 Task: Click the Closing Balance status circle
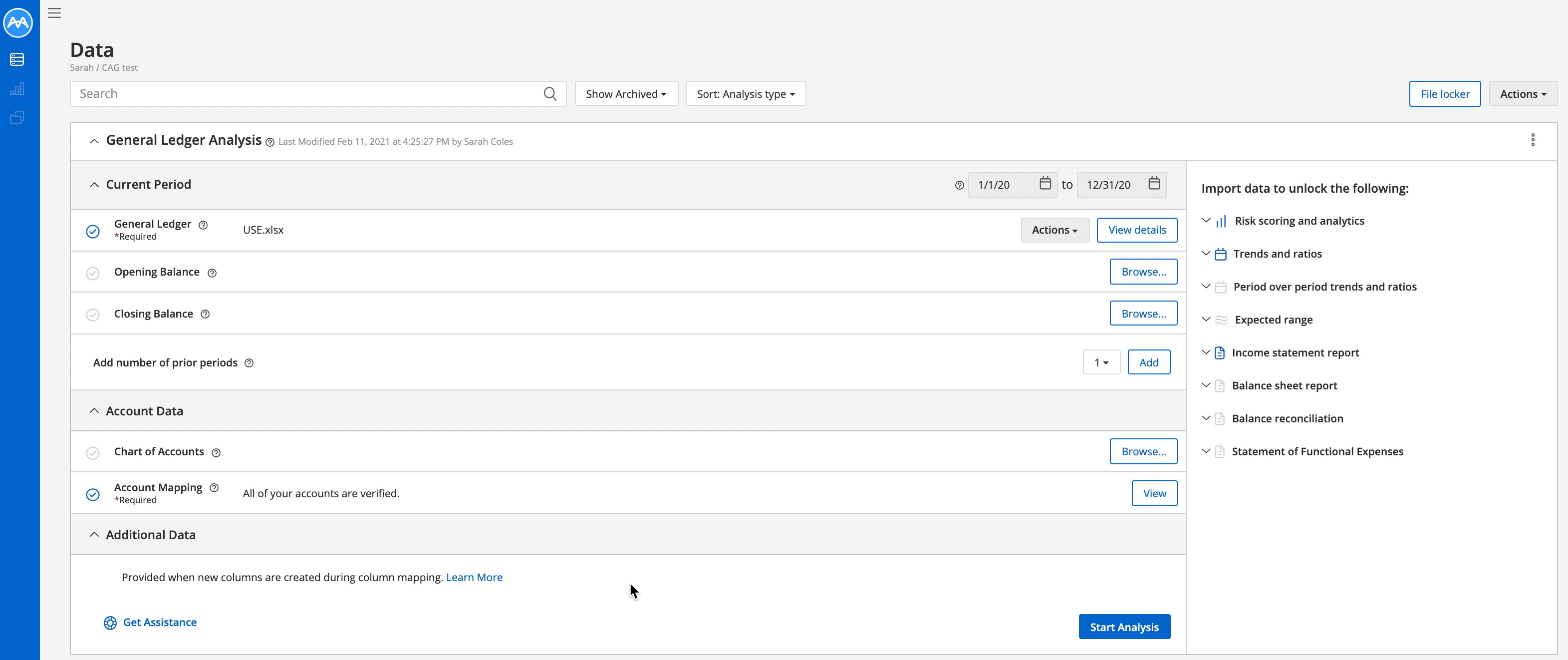click(x=92, y=315)
